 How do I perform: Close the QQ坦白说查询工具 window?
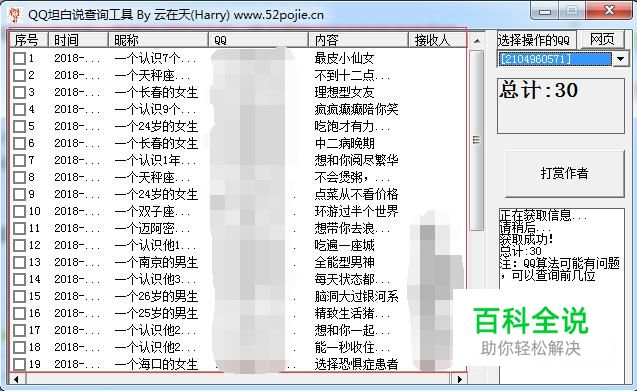(x=609, y=11)
